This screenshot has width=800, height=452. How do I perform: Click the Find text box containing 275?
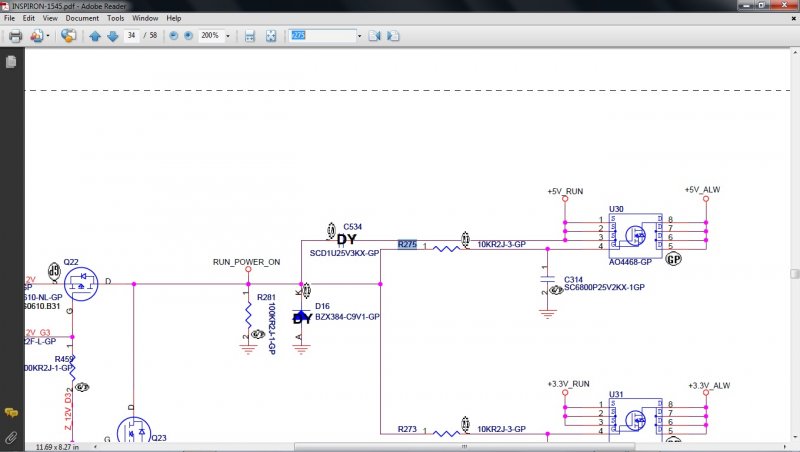click(x=322, y=36)
